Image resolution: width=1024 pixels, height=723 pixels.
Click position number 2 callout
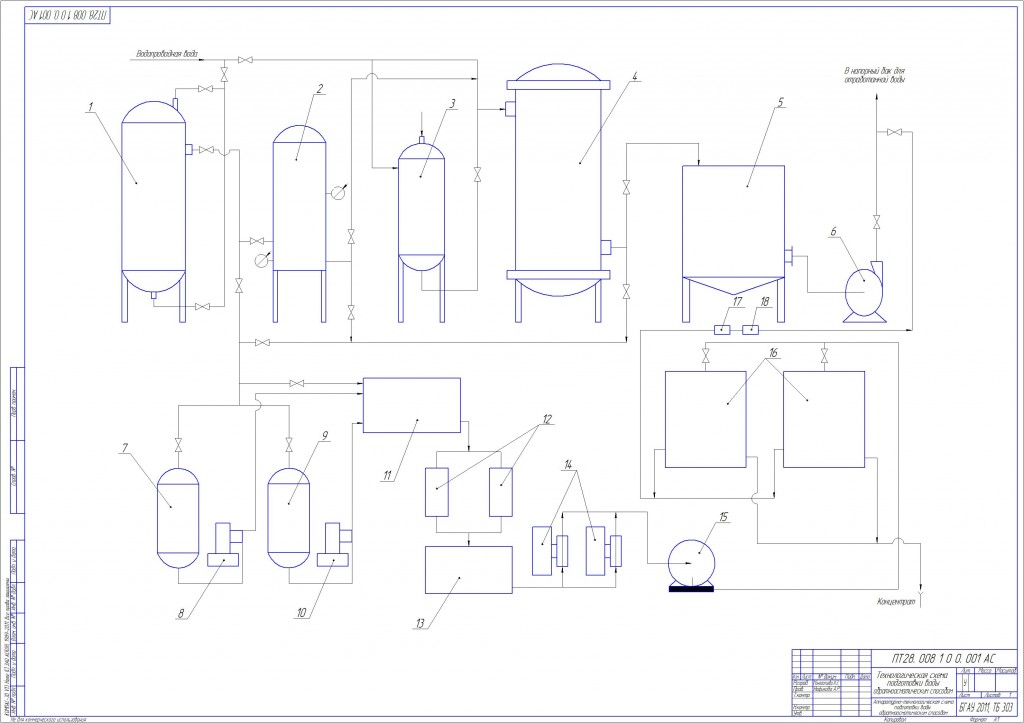tap(319, 88)
